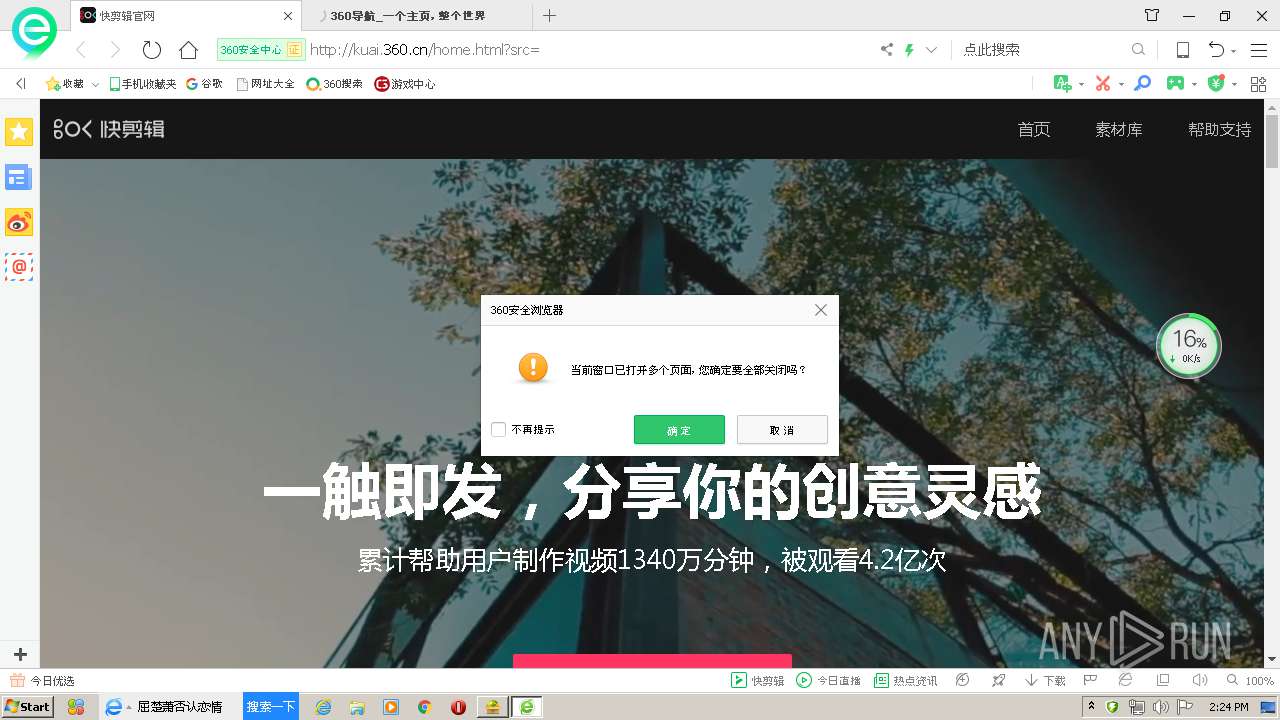The image size is (1280, 720).
Task: Expand the yen shield dropdown arrow
Action: [1234, 84]
